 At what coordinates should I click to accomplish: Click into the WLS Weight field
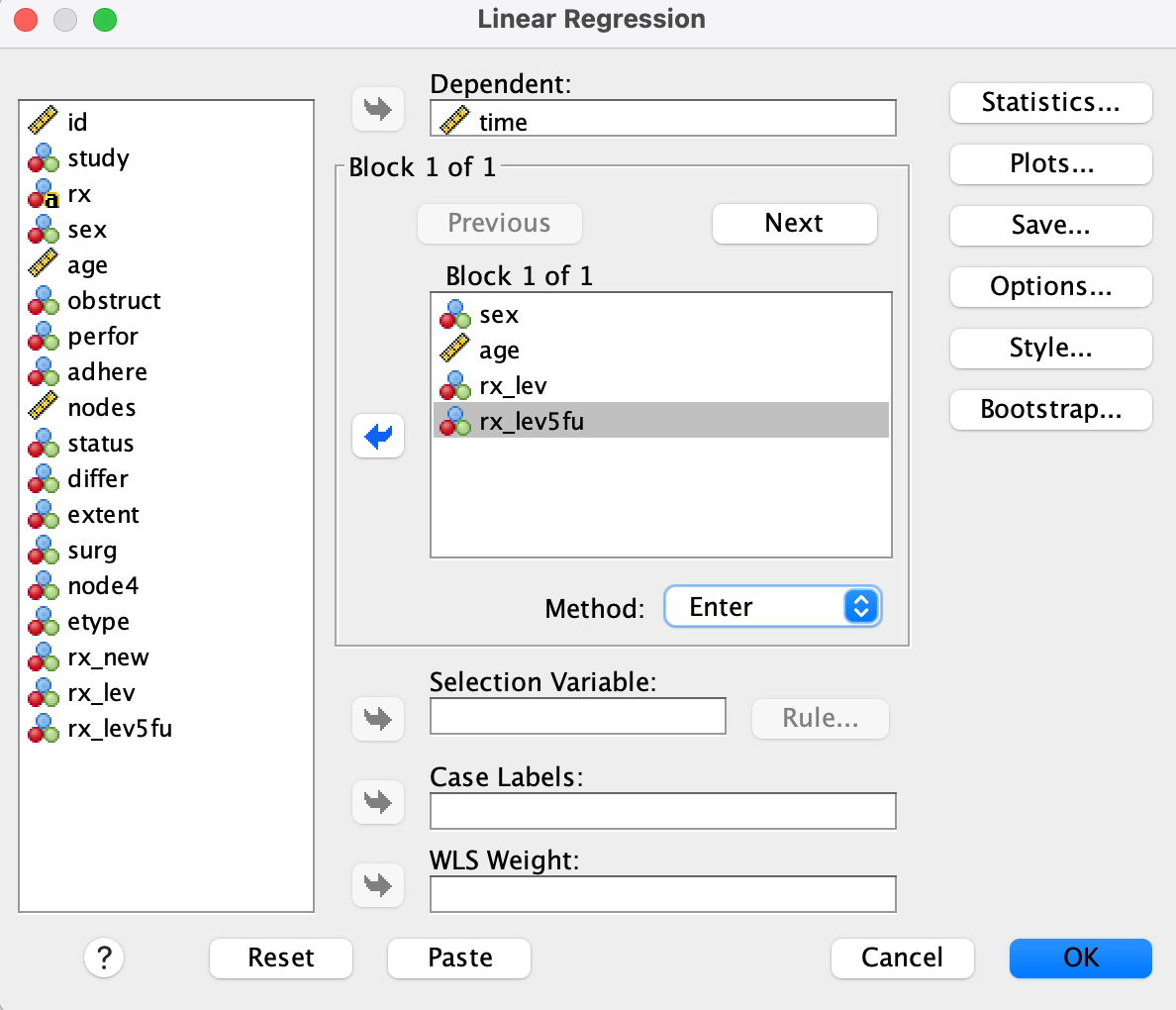point(662,894)
